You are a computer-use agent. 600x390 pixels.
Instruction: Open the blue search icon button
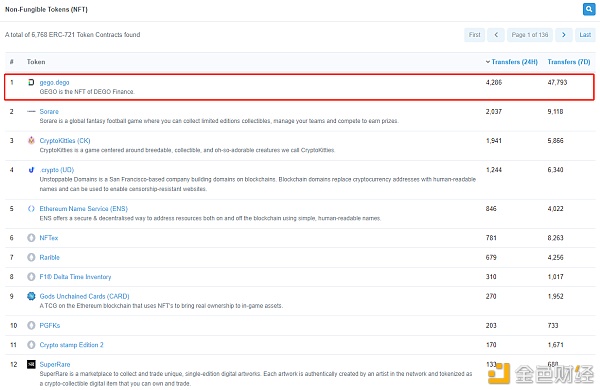coord(589,9)
